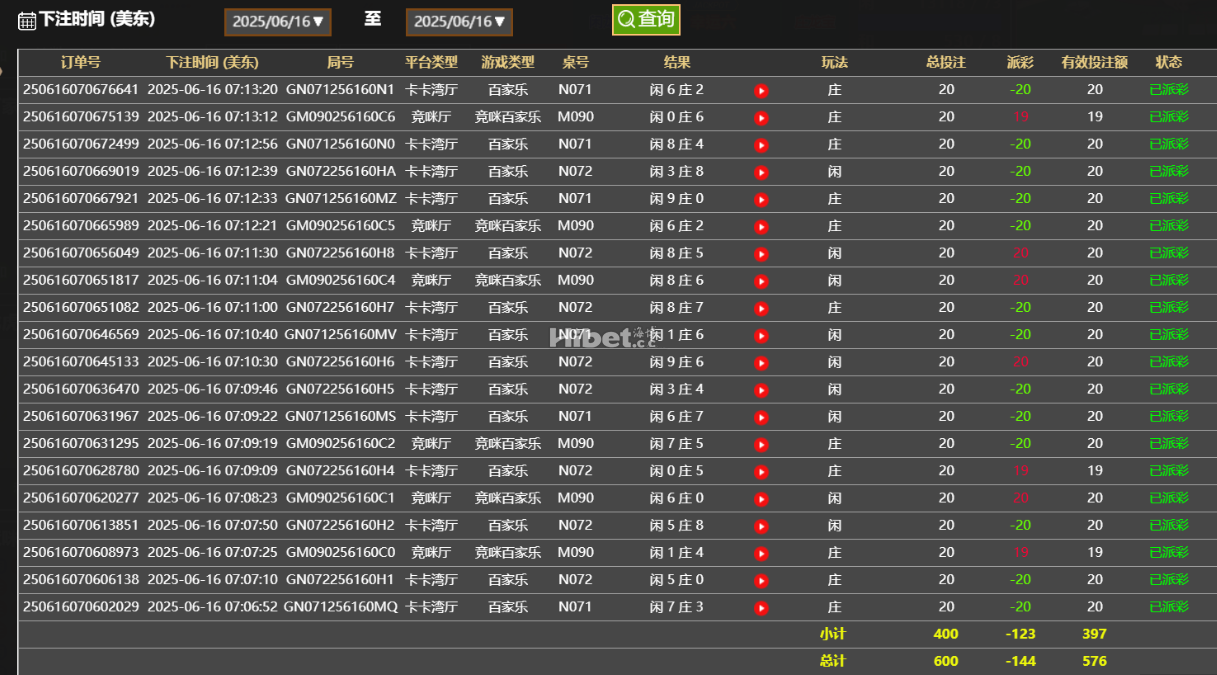Select the 状态 column header
The image size is (1217, 675).
click(1168, 62)
